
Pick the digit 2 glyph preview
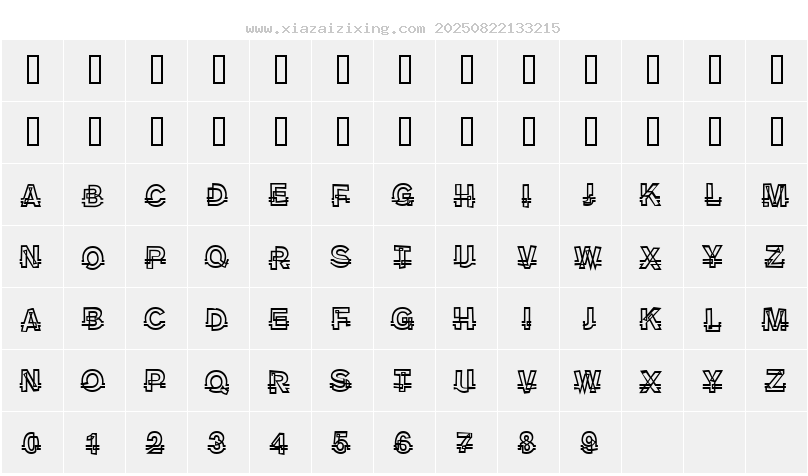click(x=157, y=443)
